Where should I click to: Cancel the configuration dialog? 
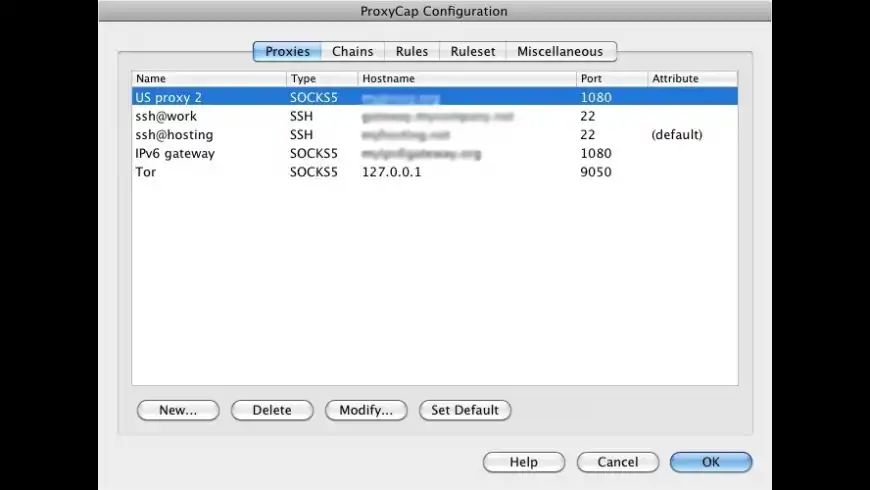[618, 462]
